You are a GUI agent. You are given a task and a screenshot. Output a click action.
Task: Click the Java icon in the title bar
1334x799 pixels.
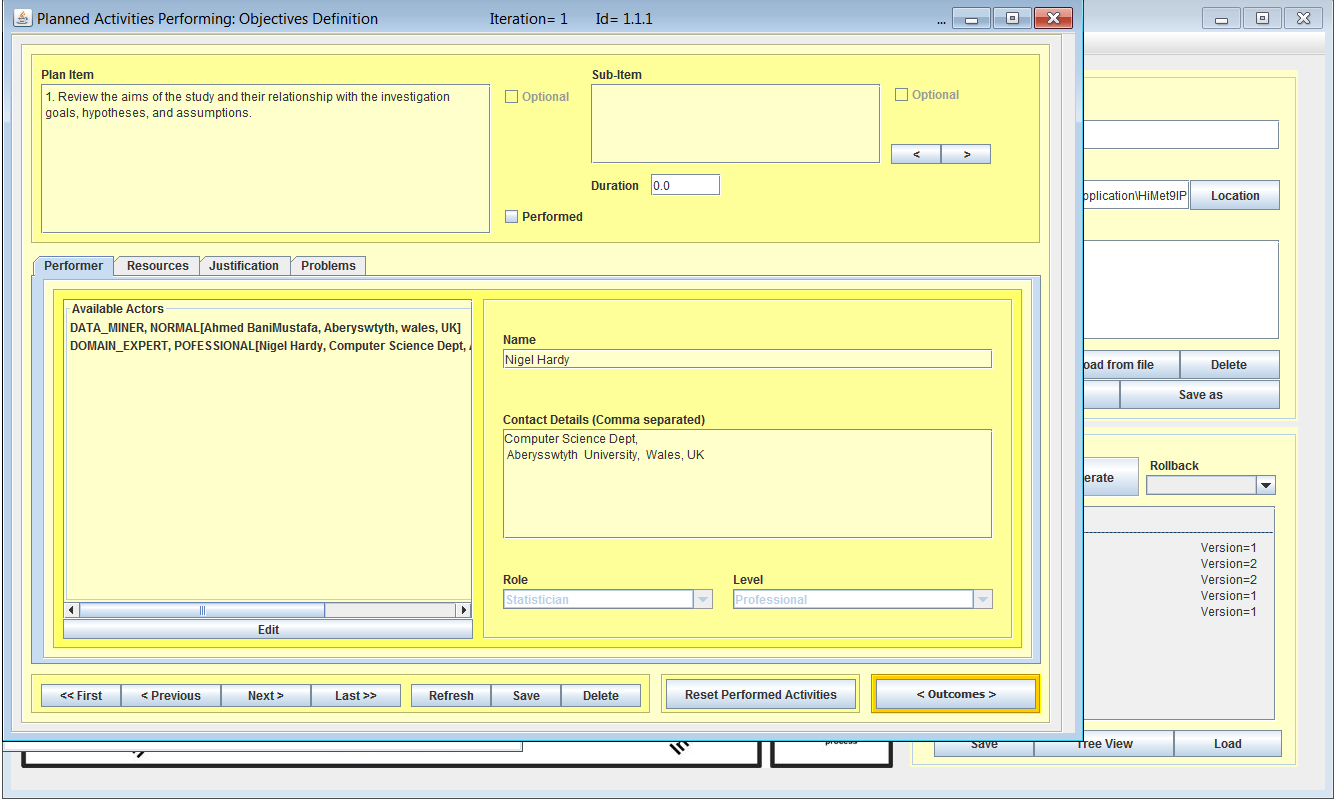(22, 18)
